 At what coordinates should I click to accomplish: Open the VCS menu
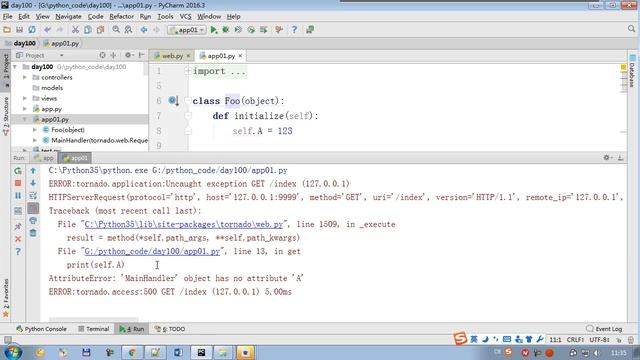[185, 16]
